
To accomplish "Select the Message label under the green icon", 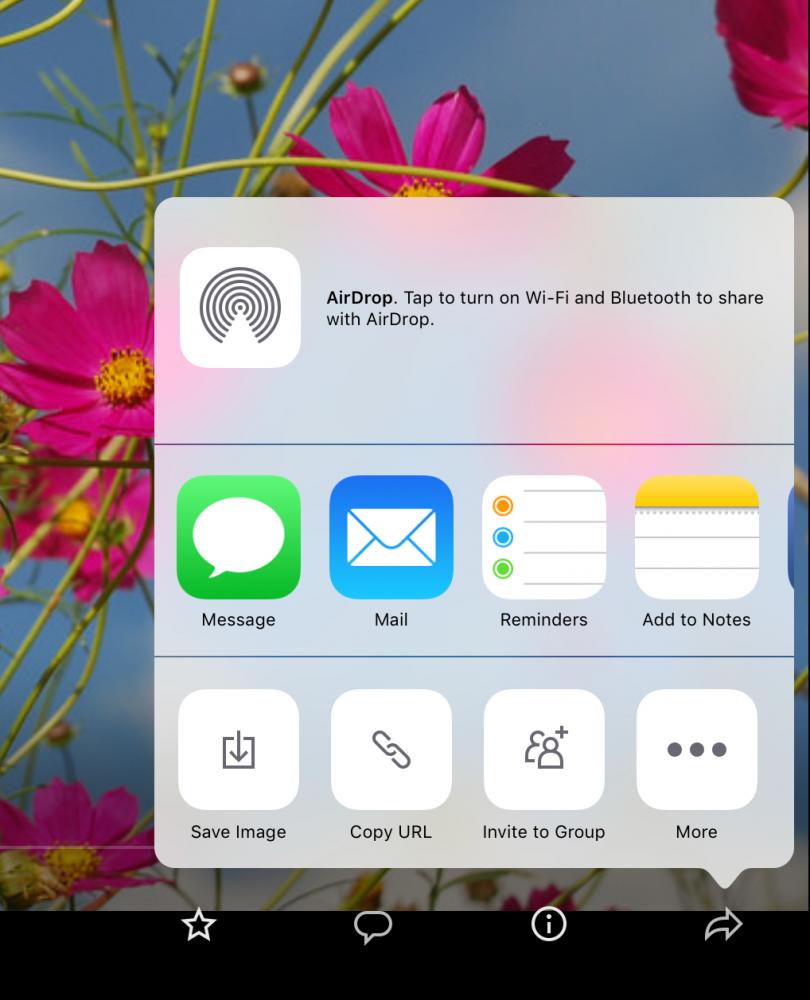I will (x=239, y=619).
